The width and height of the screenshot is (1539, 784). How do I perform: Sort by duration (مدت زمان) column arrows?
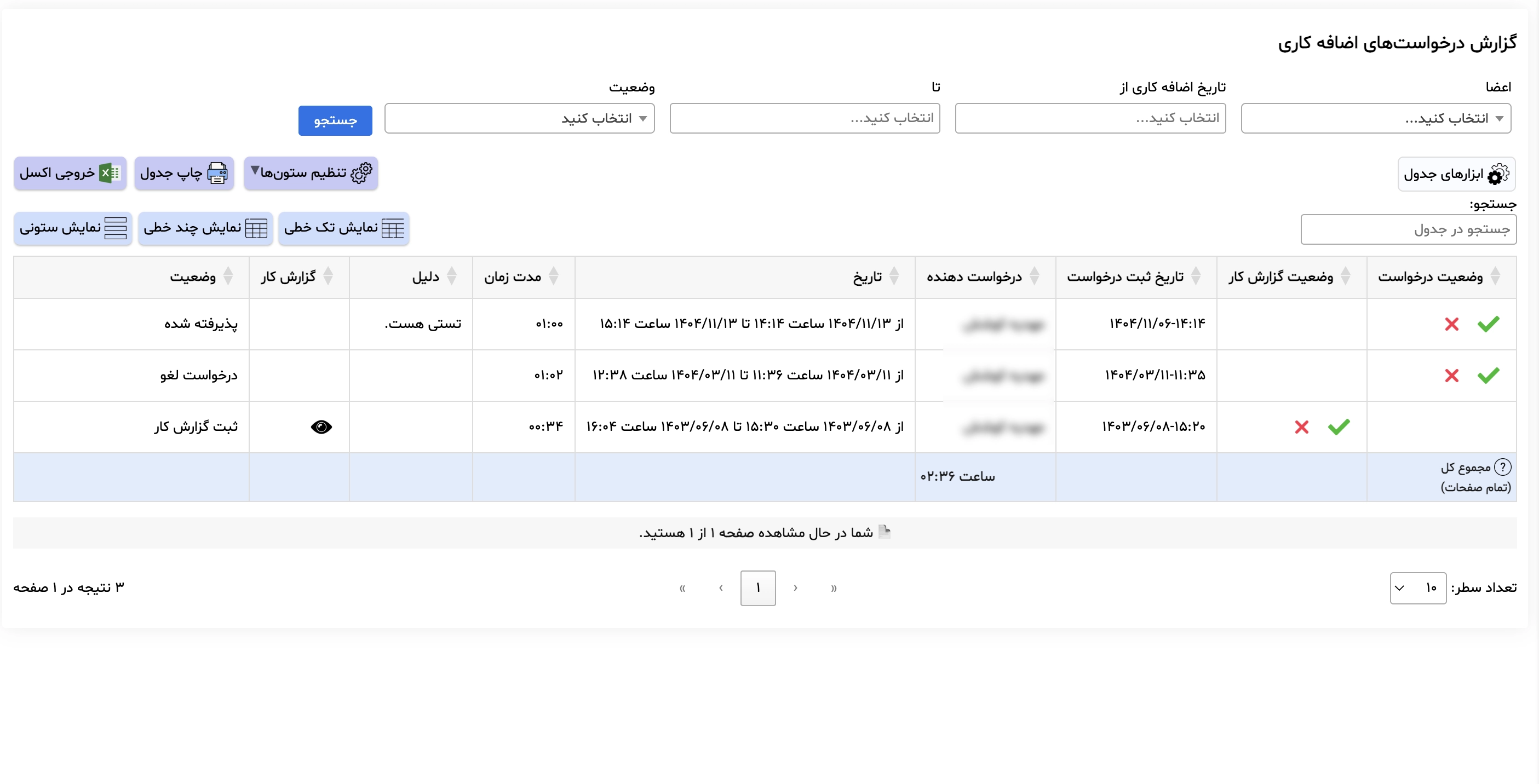[554, 276]
